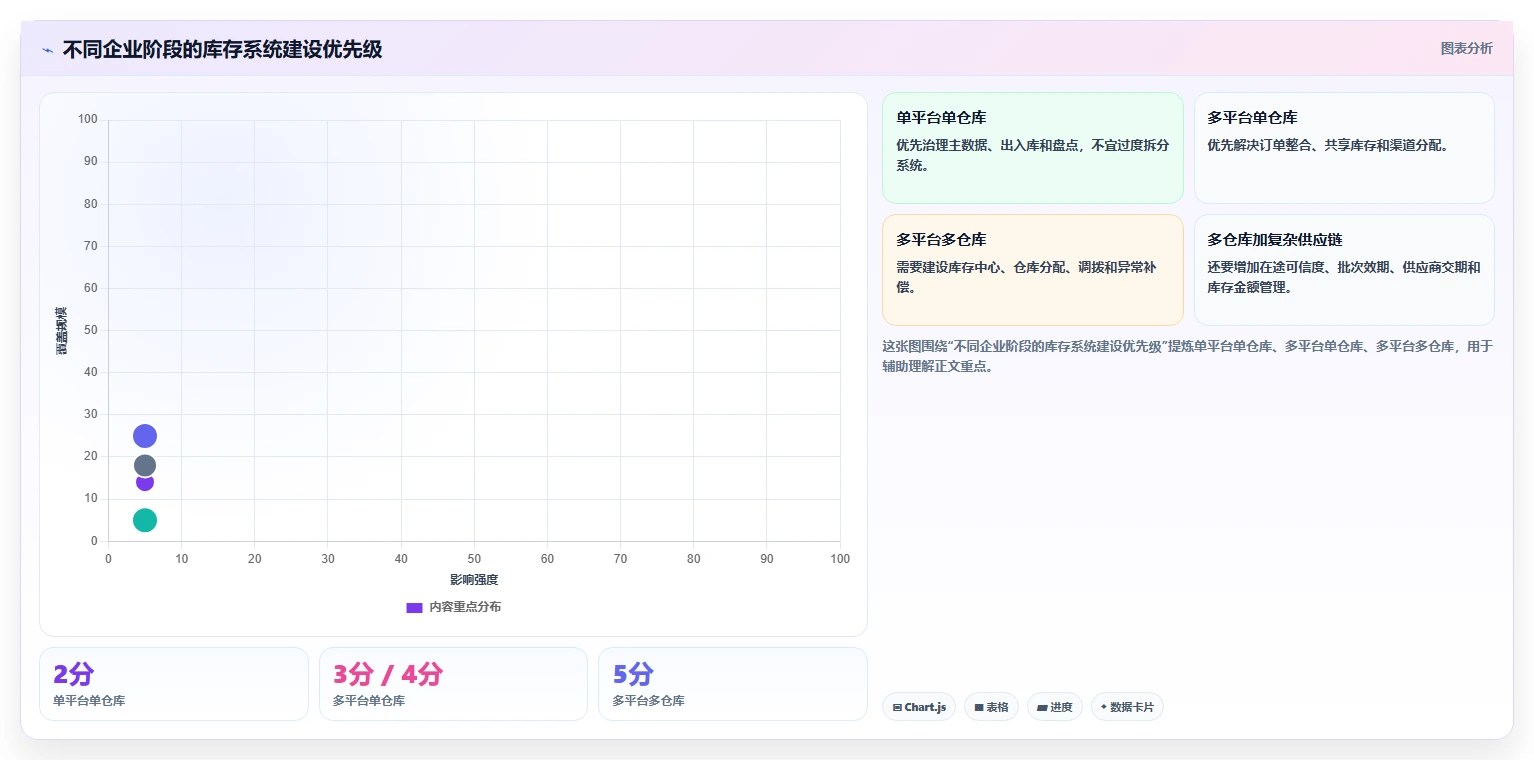Click the 数据卡片 tag chip
1534x760 pixels.
(1127, 707)
